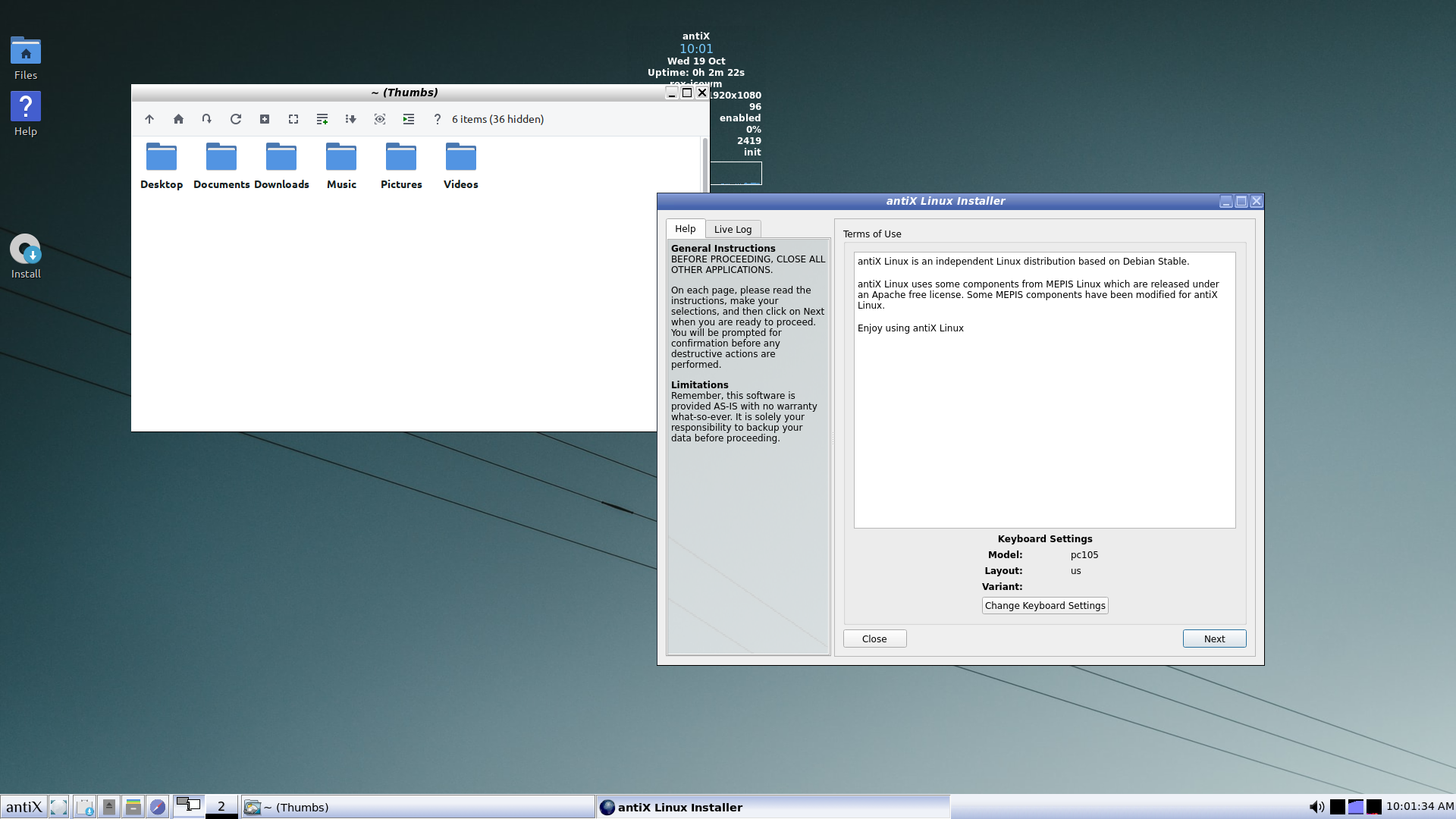Click the new-item plus icon in Thumbs toolbar

pyautogui.click(x=265, y=119)
